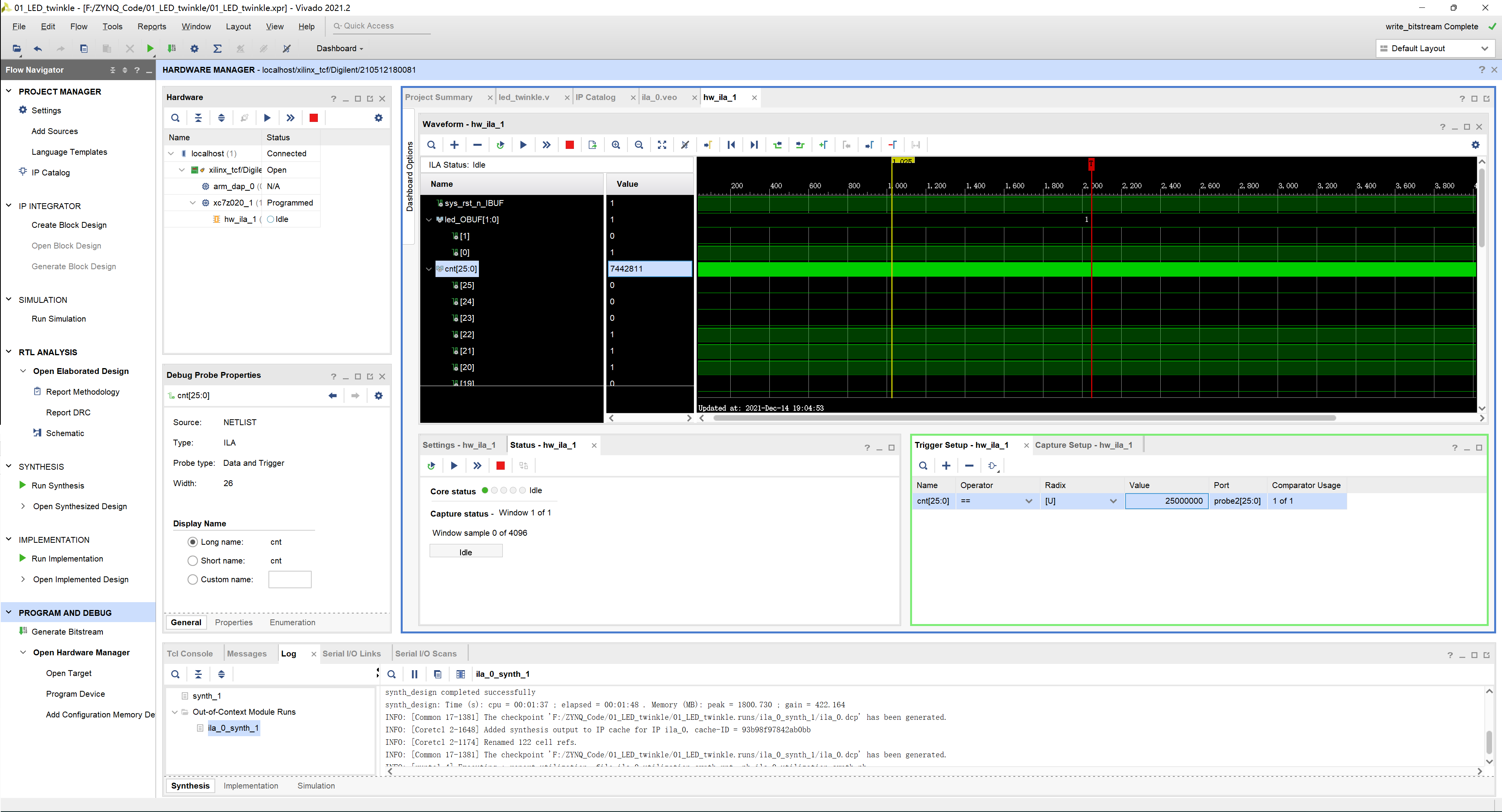This screenshot has height=812, width=1502.
Task: Zoom out on the waveform
Action: coord(639,145)
